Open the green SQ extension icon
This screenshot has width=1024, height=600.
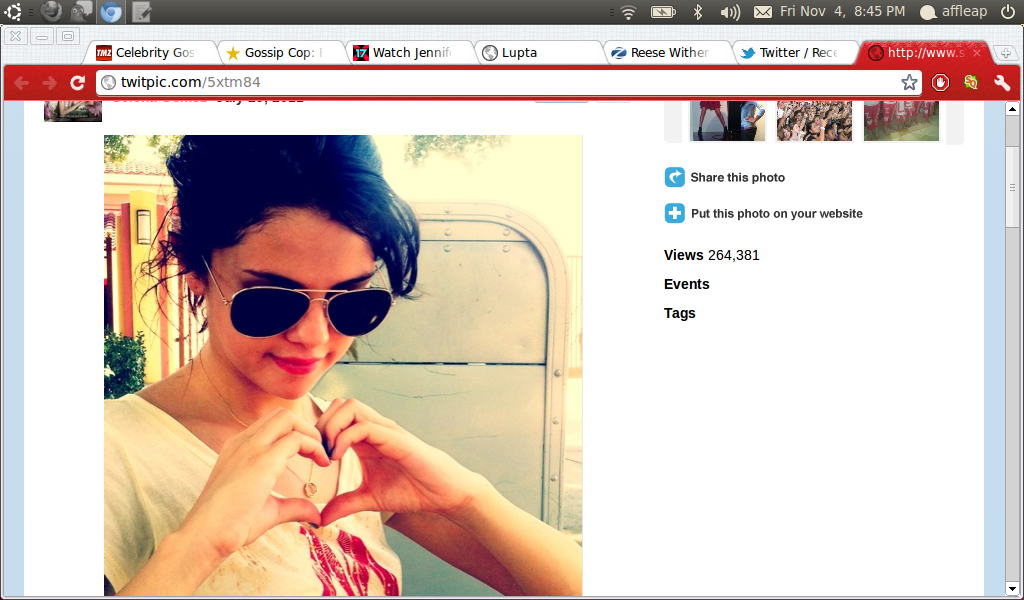971,82
